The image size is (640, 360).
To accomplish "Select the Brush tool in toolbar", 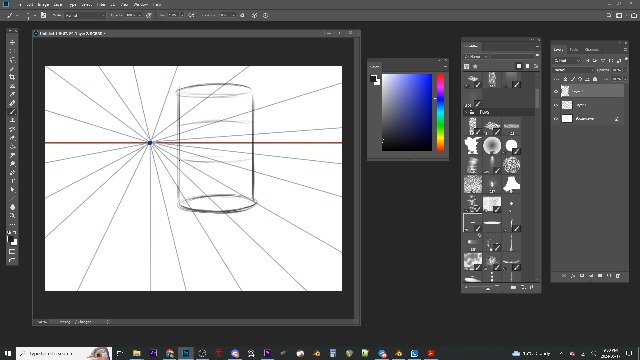I will click(12, 112).
